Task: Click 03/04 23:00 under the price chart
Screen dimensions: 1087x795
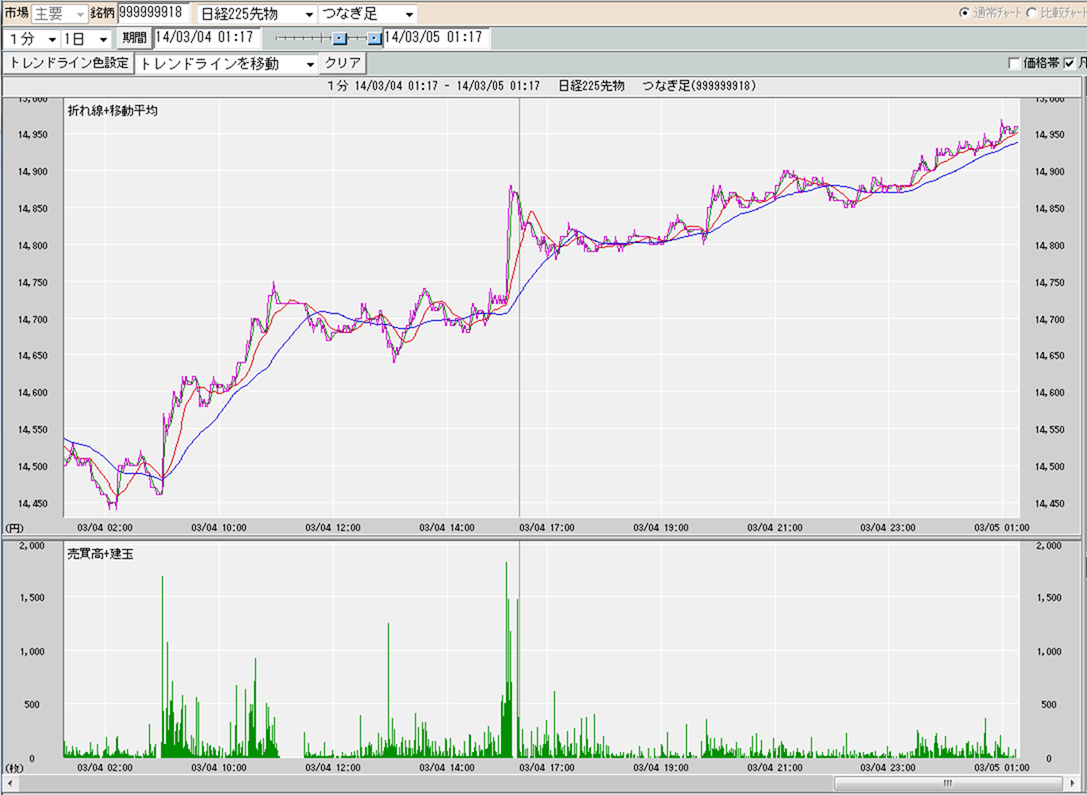Action: tap(889, 527)
